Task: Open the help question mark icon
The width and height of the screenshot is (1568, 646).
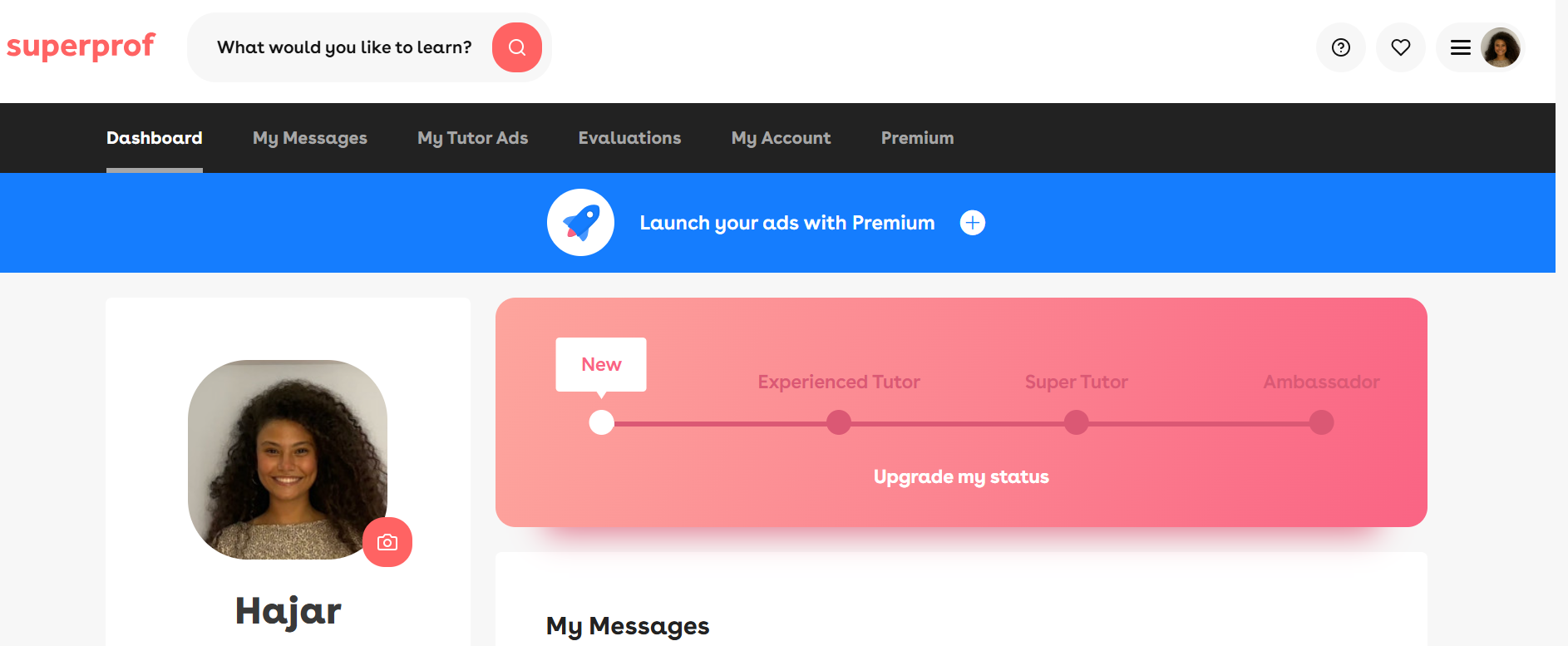Action: point(1340,47)
